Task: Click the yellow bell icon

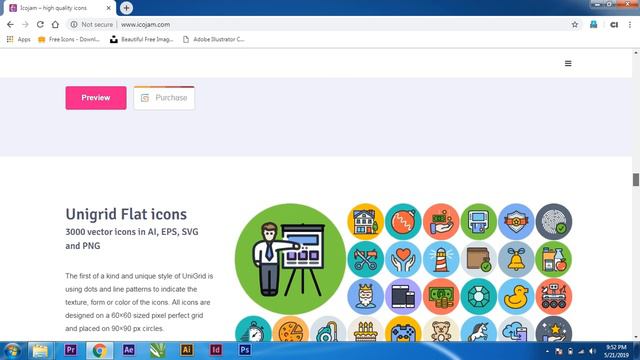Action: click(x=516, y=259)
